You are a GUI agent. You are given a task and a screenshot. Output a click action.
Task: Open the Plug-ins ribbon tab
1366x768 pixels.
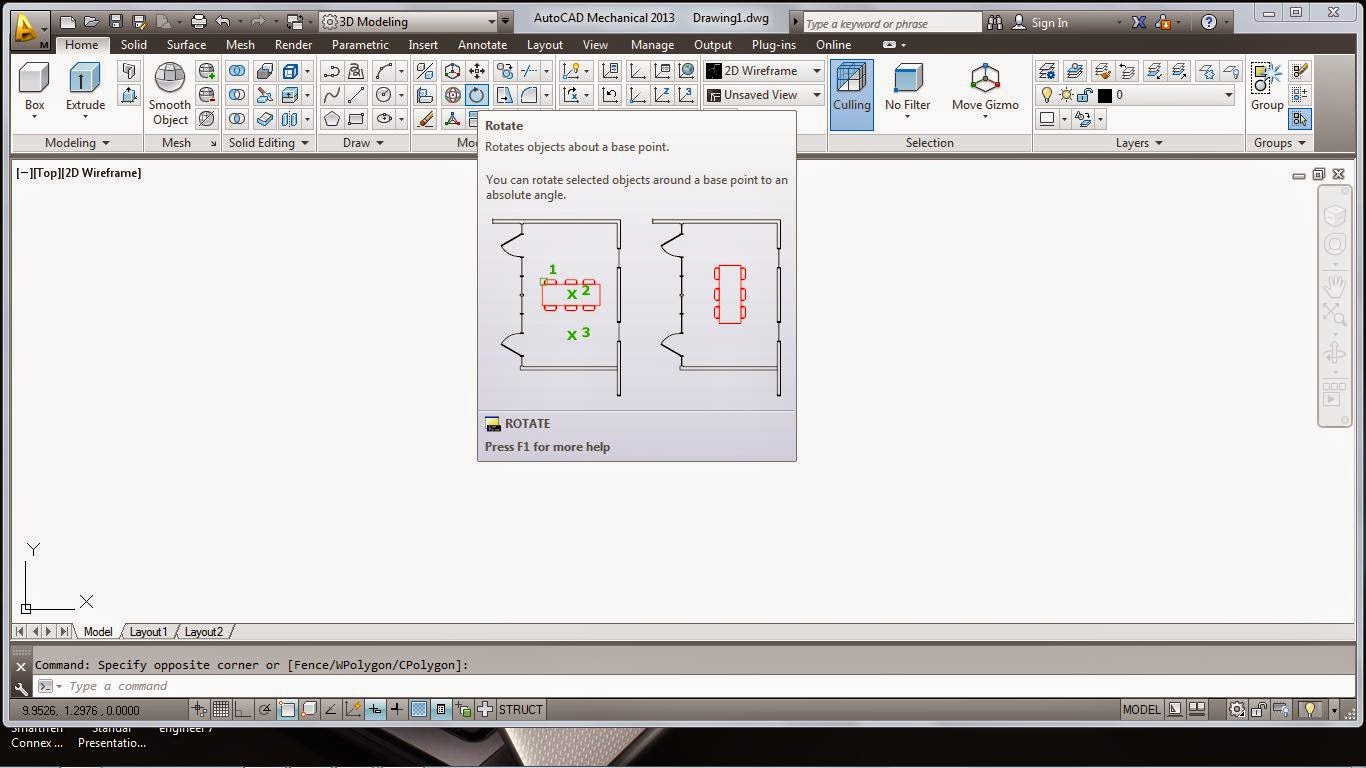773,45
